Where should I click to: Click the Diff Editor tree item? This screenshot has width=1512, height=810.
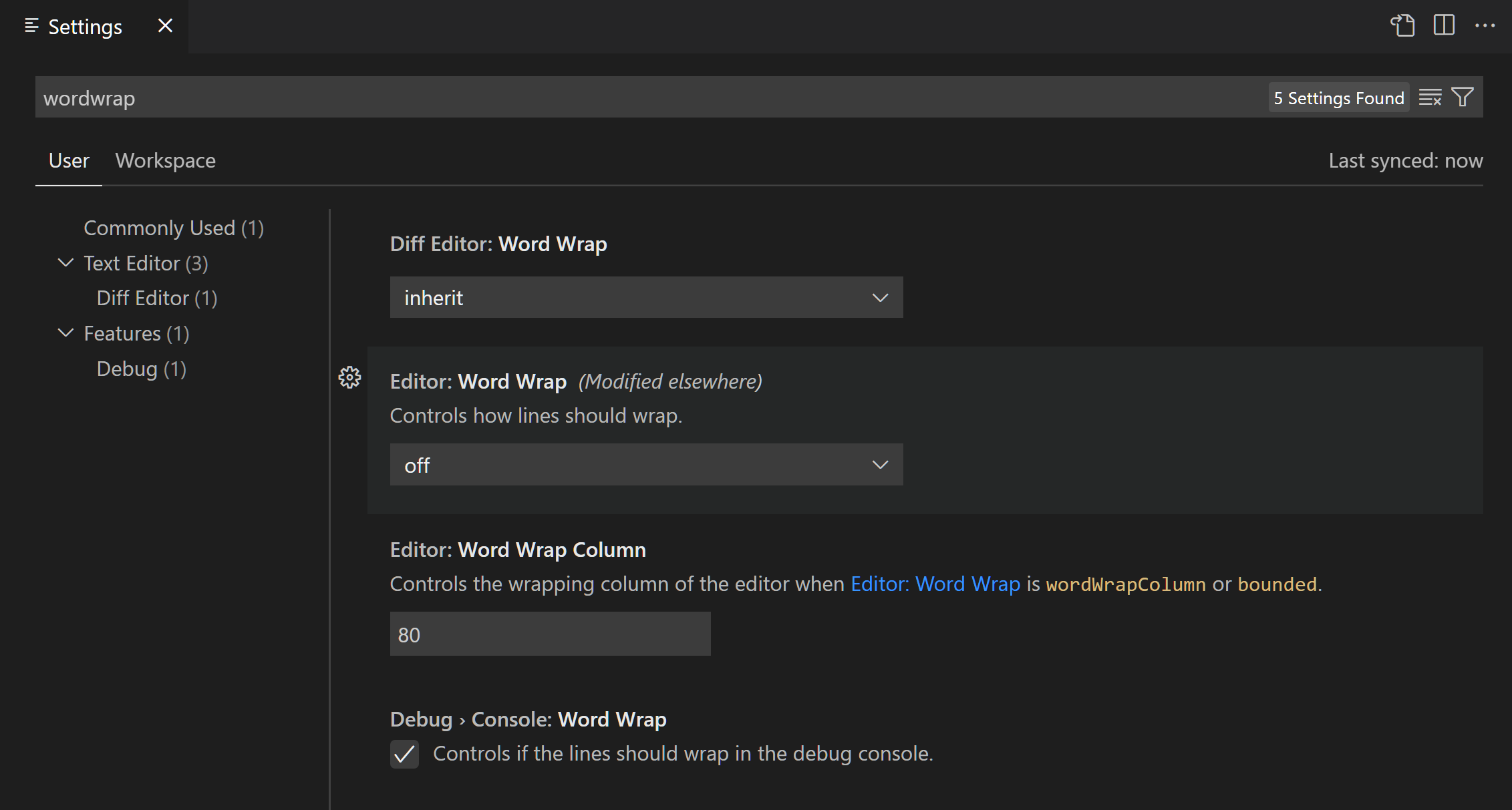[155, 298]
